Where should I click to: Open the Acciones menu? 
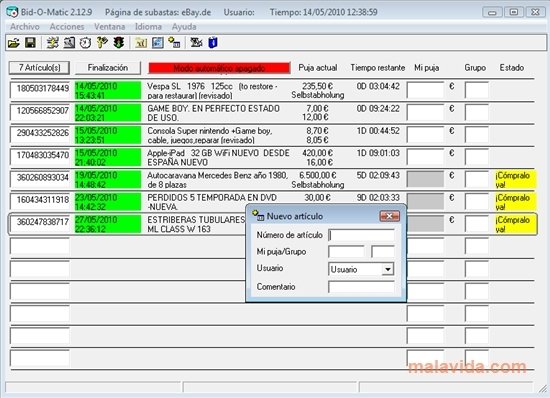click(67, 27)
